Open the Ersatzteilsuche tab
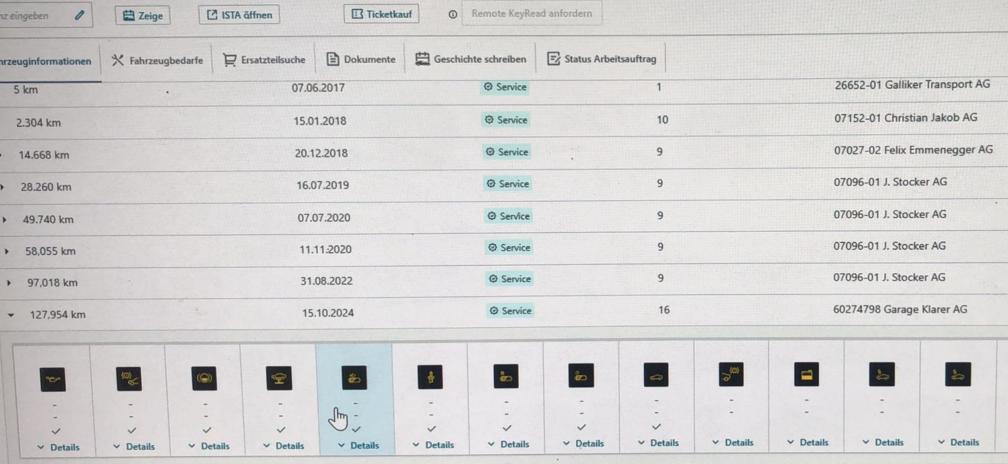This screenshot has width=1008, height=464. [x=264, y=60]
